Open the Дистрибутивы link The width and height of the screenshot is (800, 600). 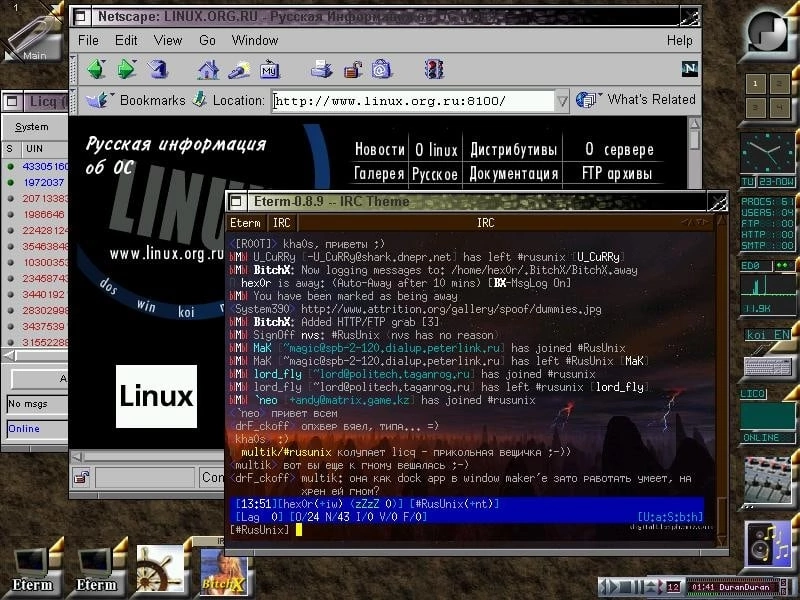pos(513,149)
